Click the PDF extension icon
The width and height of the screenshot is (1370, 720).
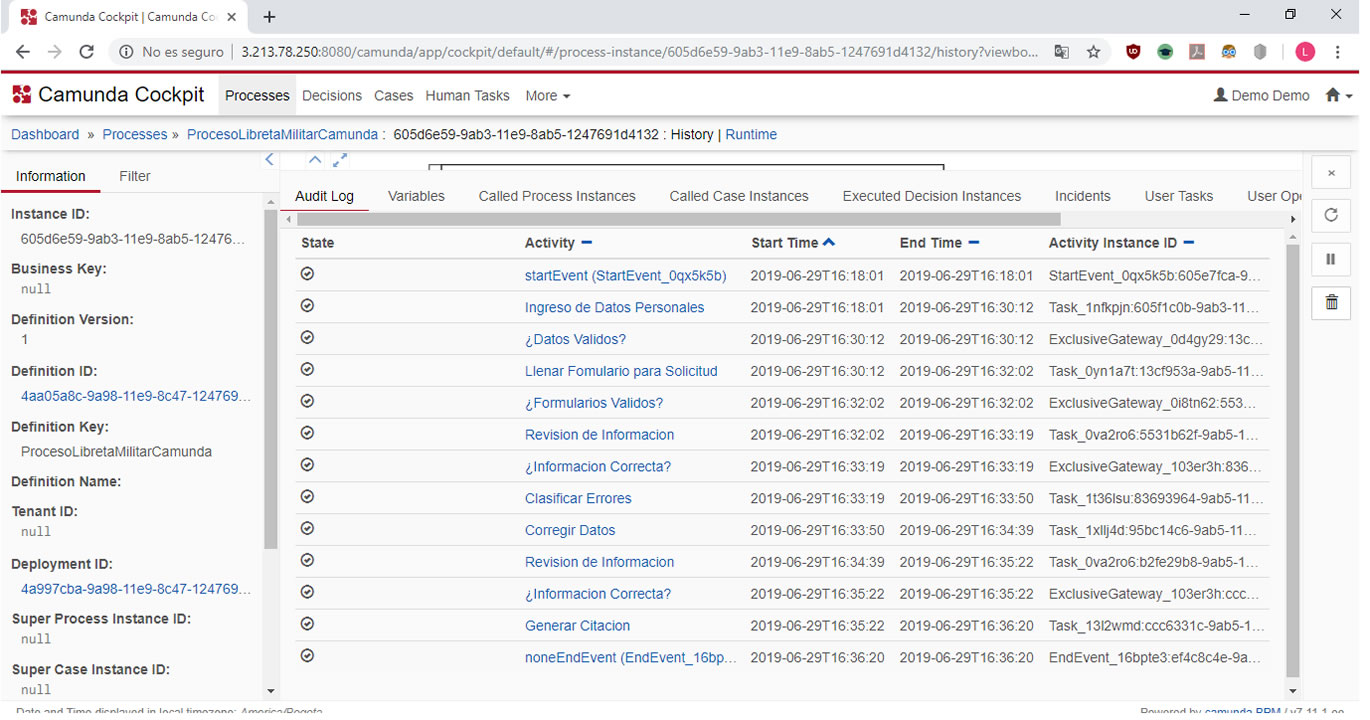pos(1196,52)
